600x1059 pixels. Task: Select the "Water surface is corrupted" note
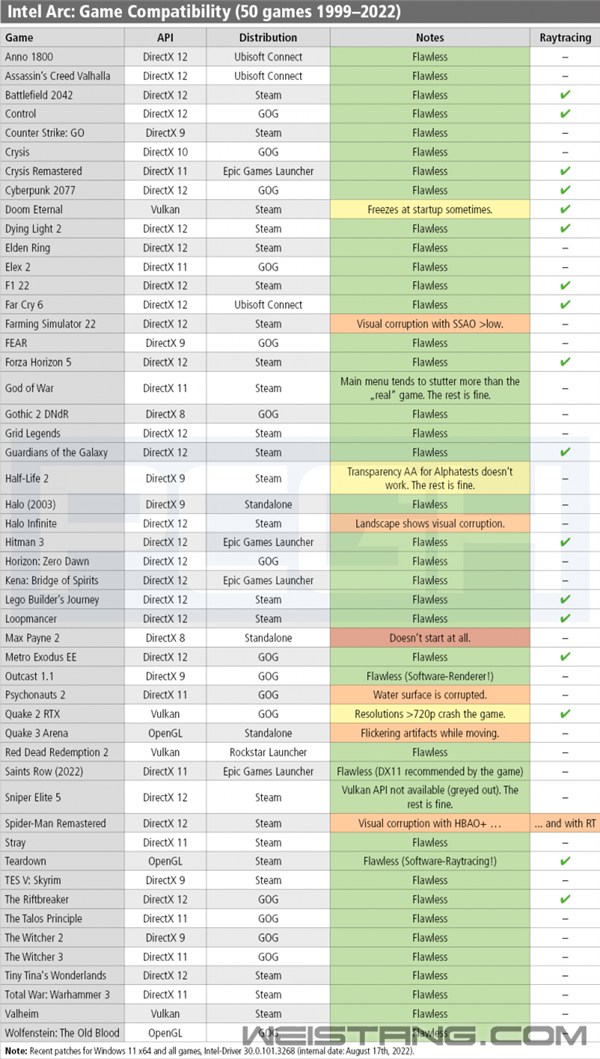coord(430,695)
